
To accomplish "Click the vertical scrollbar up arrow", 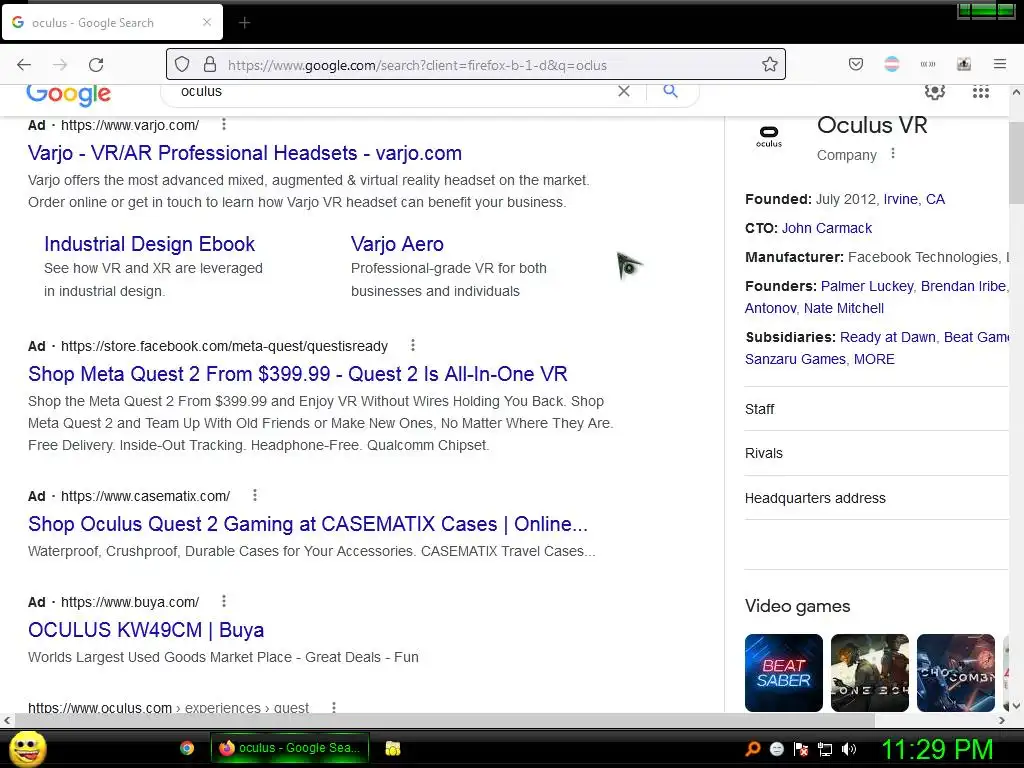I will tap(1016, 93).
